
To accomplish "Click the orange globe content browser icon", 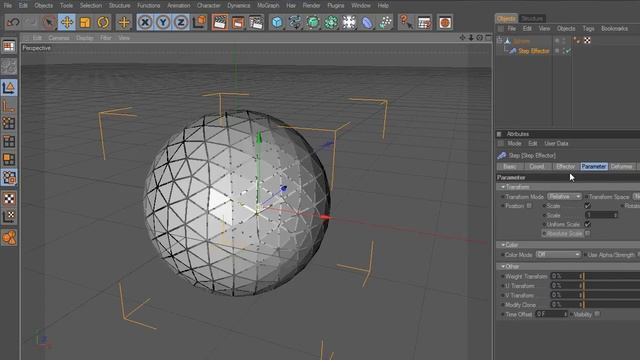I will [x=445, y=22].
